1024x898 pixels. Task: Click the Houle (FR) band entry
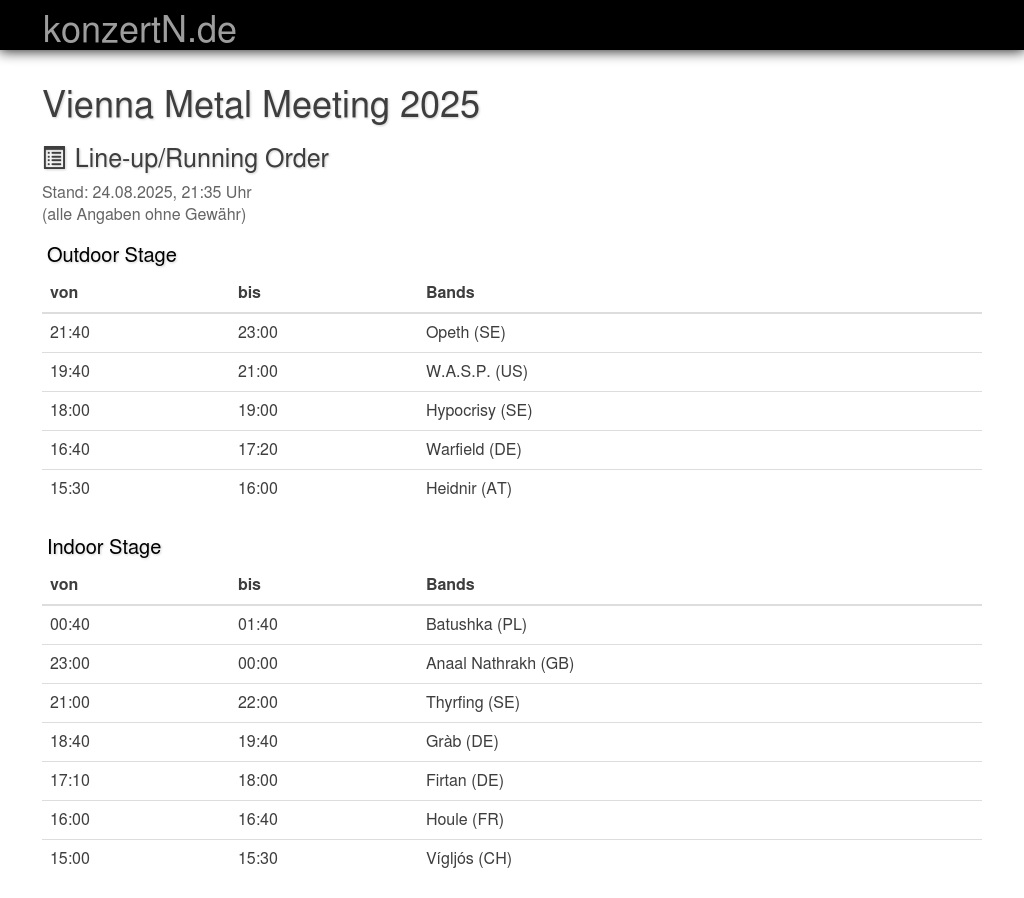[464, 820]
